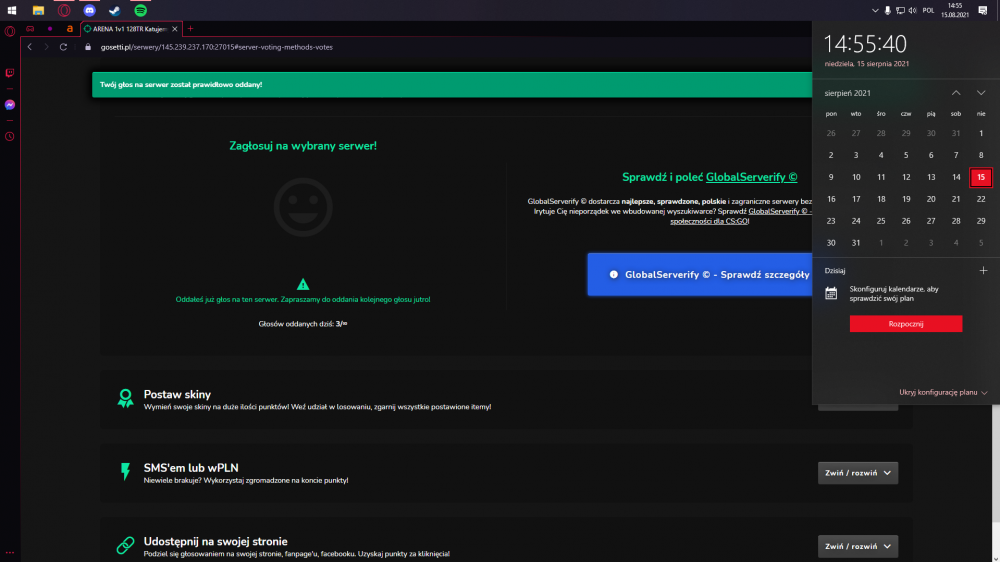Show hidden system tray icons

click(875, 10)
